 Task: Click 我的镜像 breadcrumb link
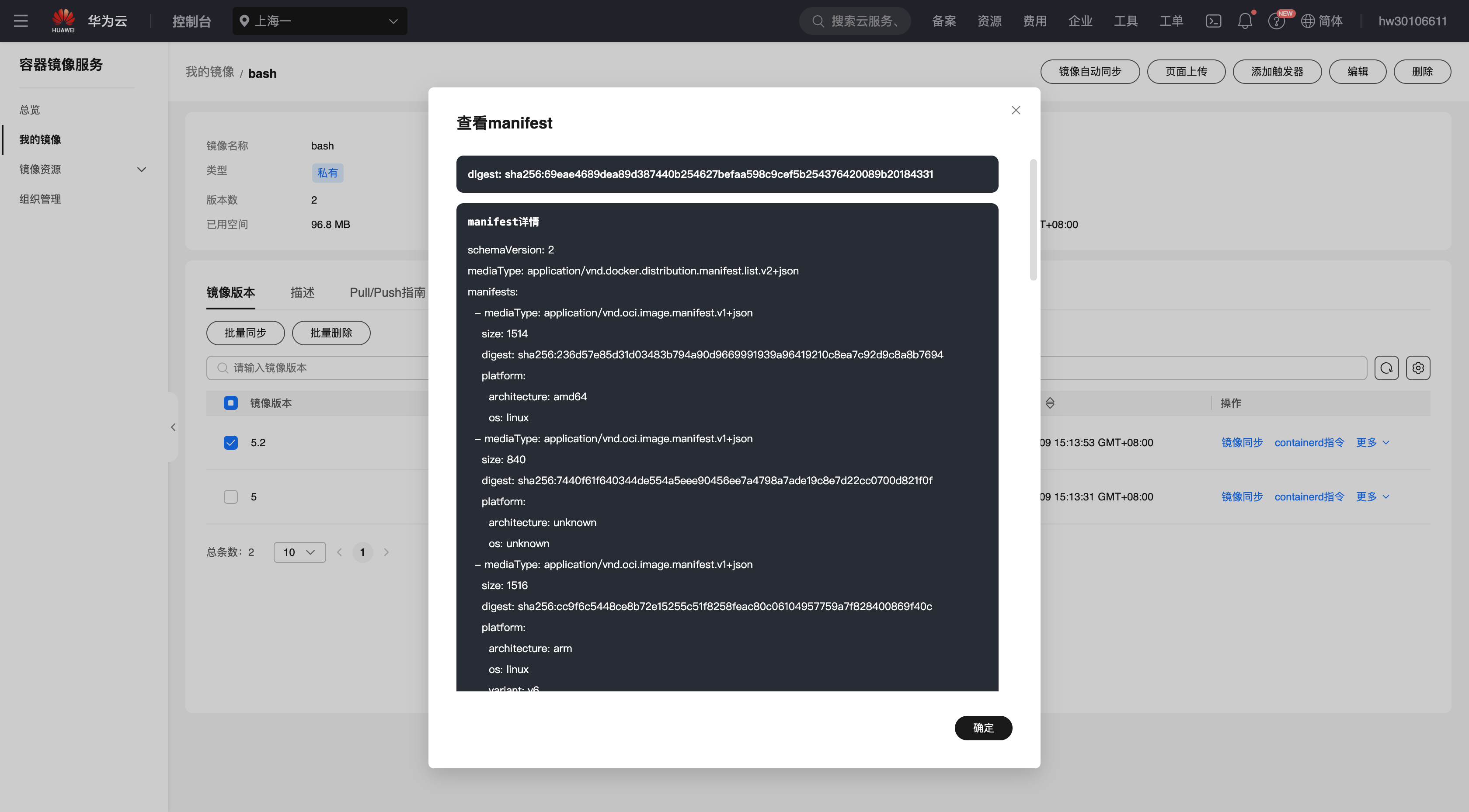pos(209,72)
